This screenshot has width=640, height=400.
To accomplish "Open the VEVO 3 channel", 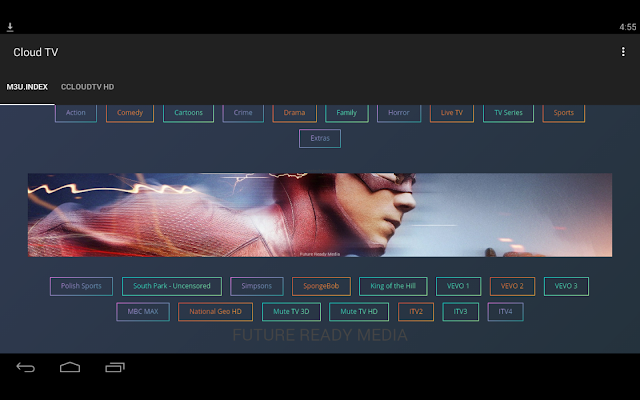I will tap(566, 286).
